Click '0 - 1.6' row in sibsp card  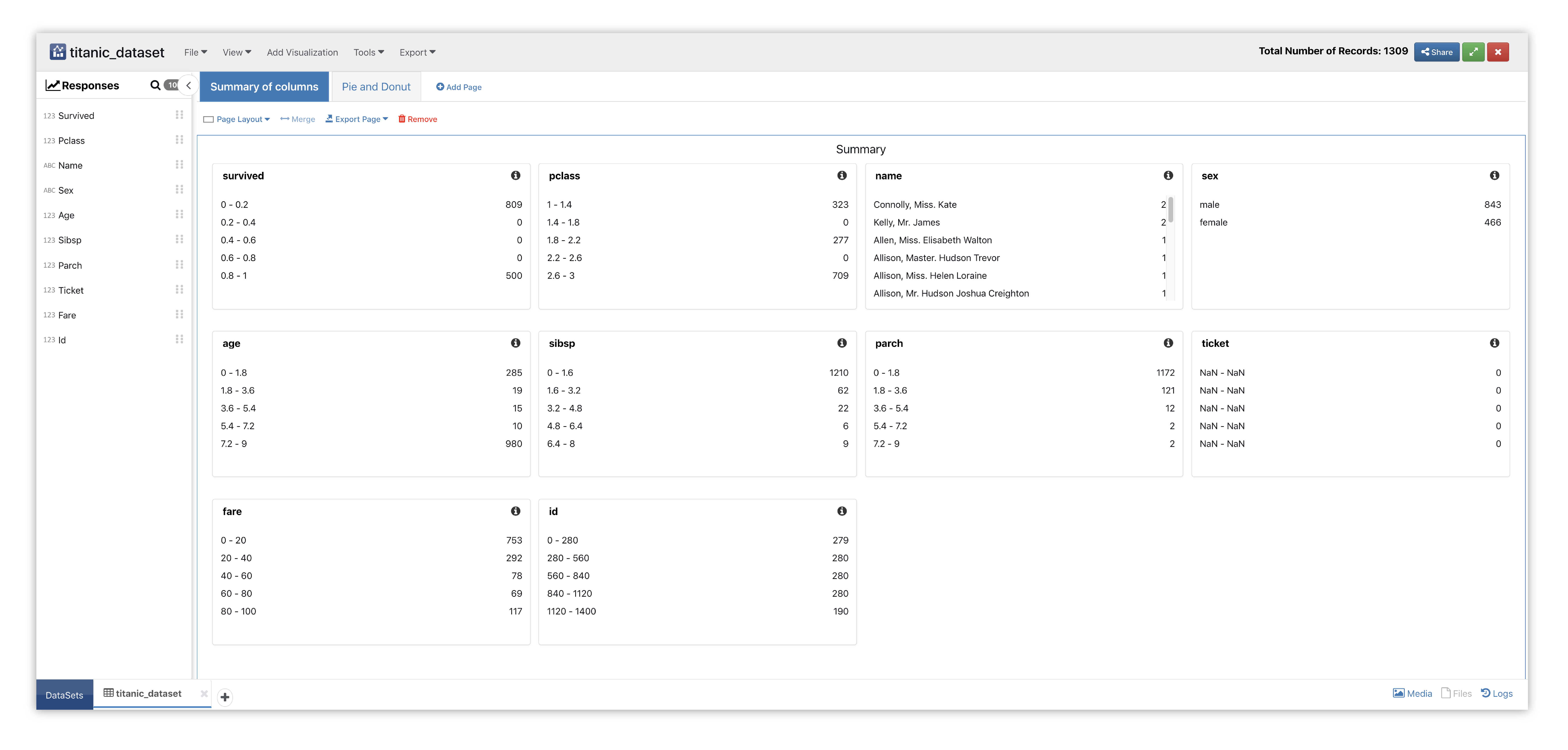point(698,372)
